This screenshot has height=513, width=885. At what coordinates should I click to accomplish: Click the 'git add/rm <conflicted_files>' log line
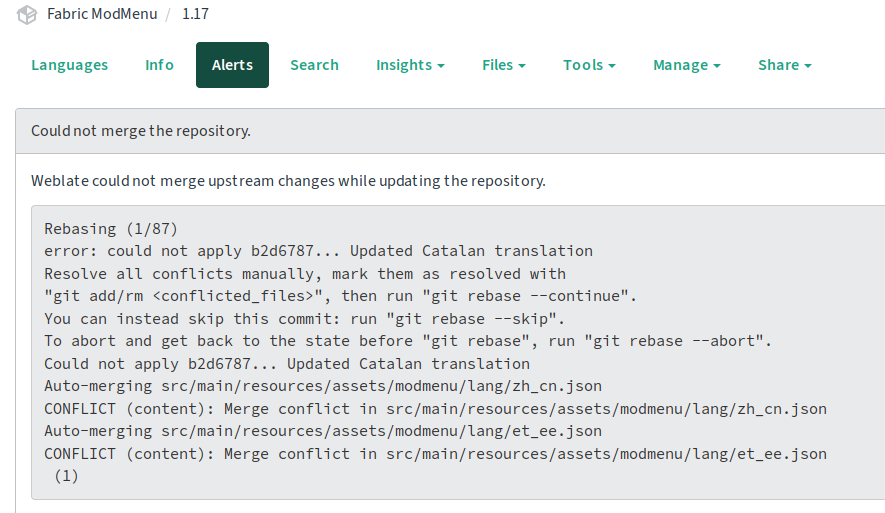pyautogui.click(x=340, y=296)
